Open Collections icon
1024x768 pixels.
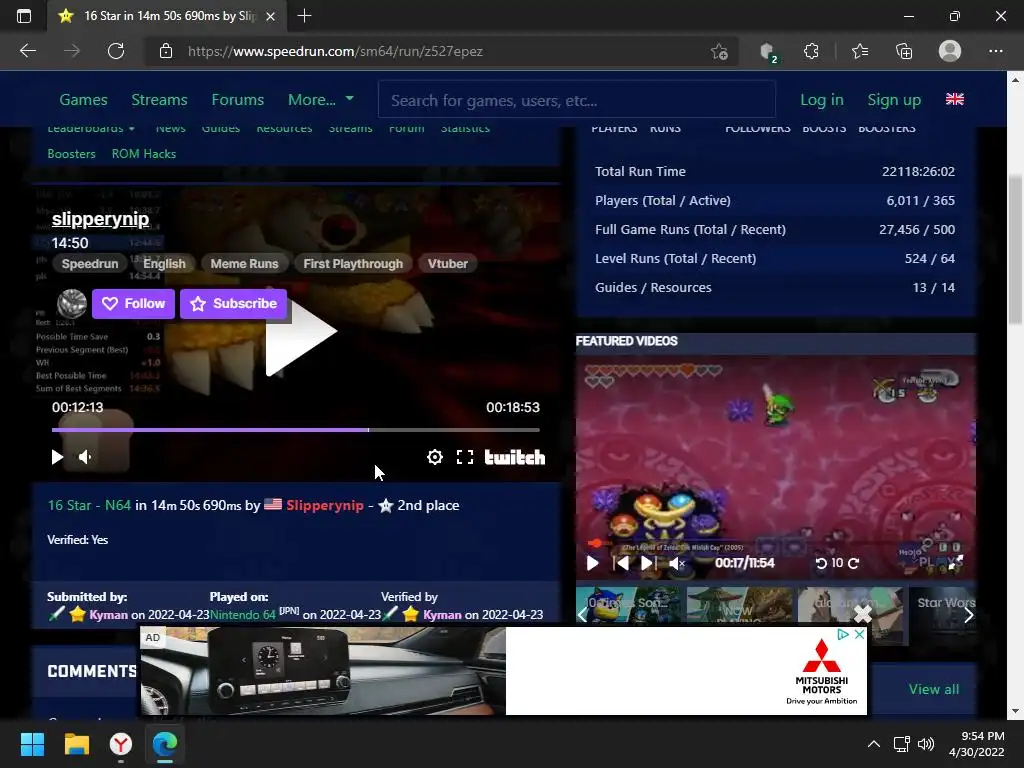(x=904, y=51)
